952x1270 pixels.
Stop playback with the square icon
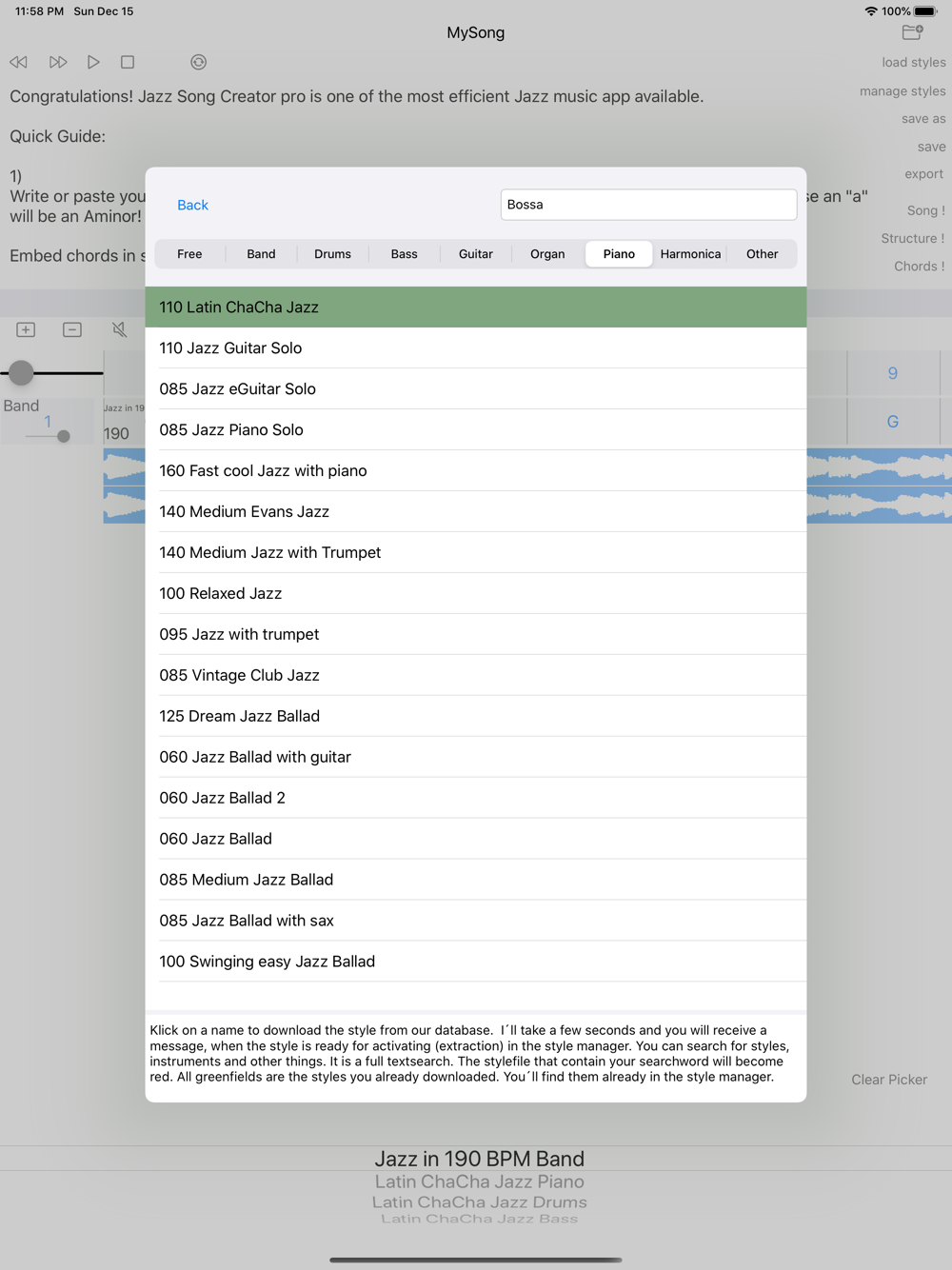[x=128, y=62]
